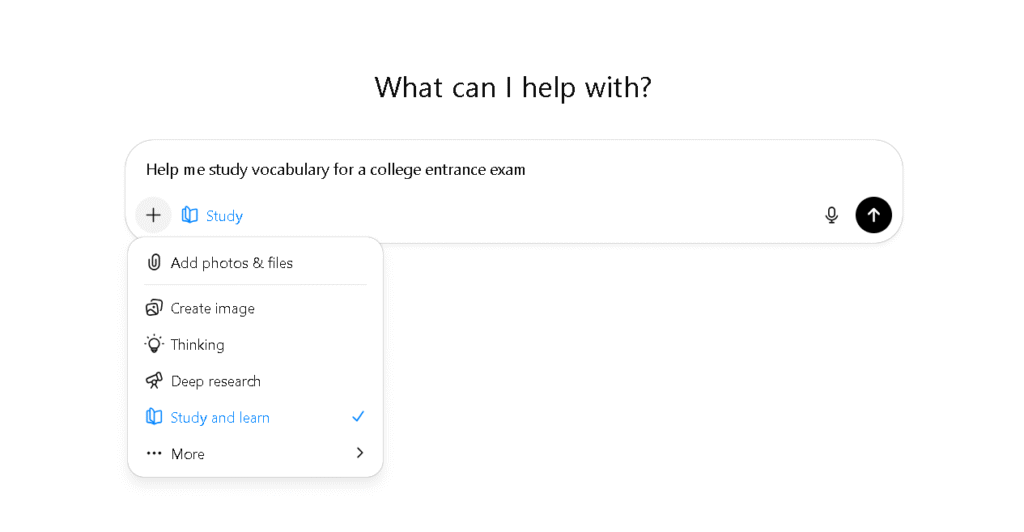Image resolution: width=1024 pixels, height=532 pixels.
Task: Click the plus attachment button
Action: (x=153, y=215)
